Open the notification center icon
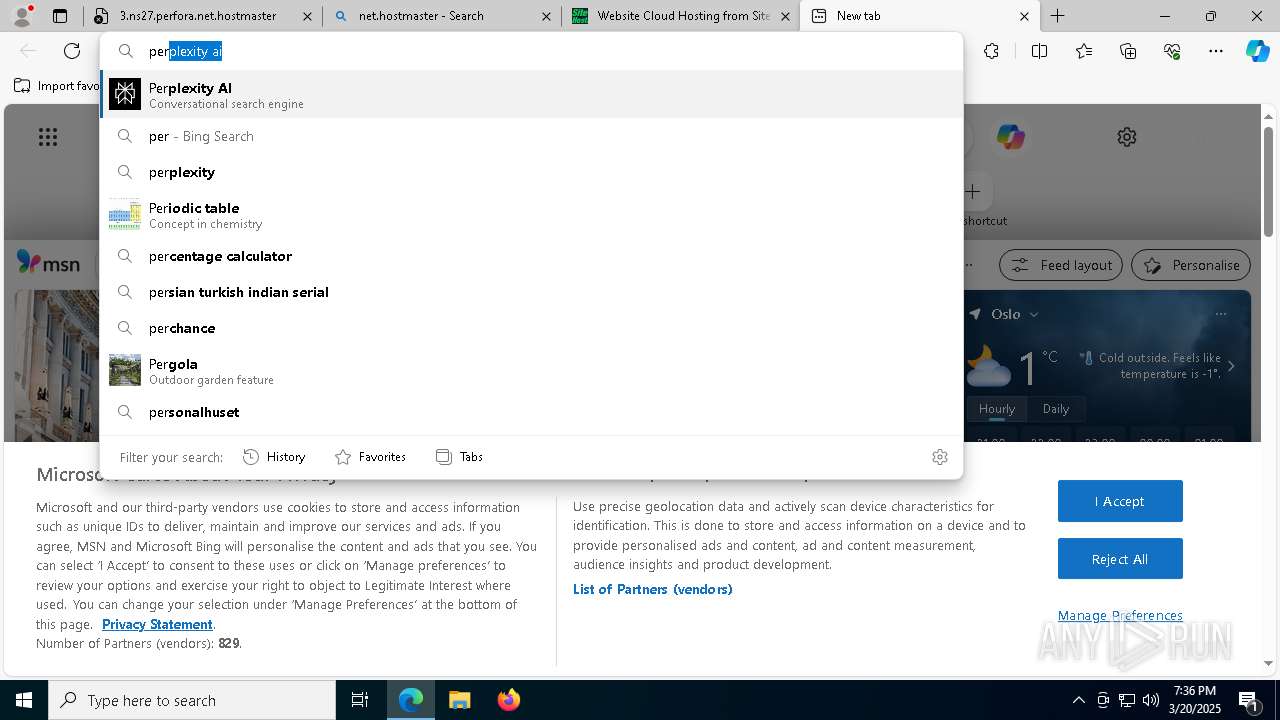This screenshot has height=720, width=1280. coord(1249,700)
